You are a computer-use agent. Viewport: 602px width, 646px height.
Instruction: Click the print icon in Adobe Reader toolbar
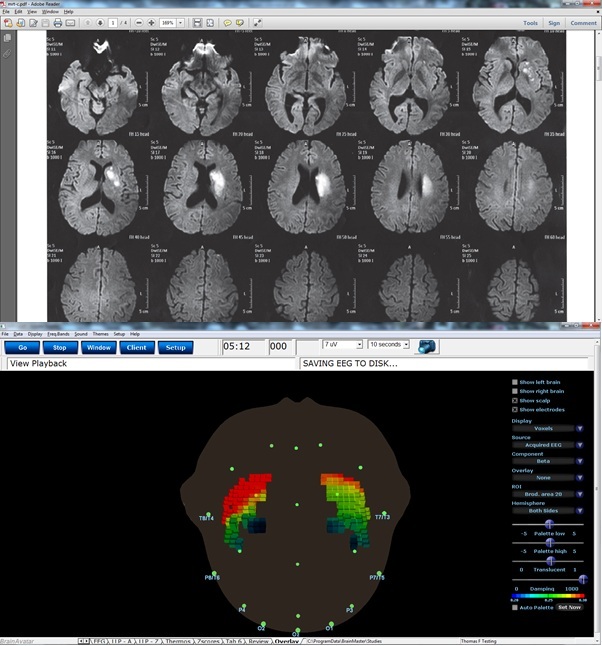(x=57, y=22)
